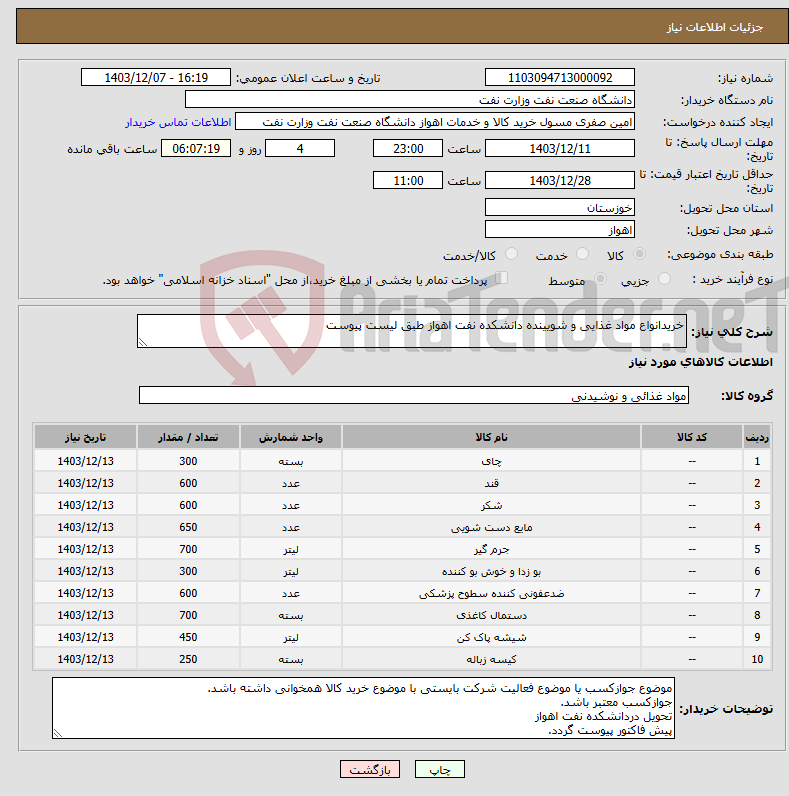Click the کد کالا column header
Screen dimensions: 789x796
tap(692, 437)
